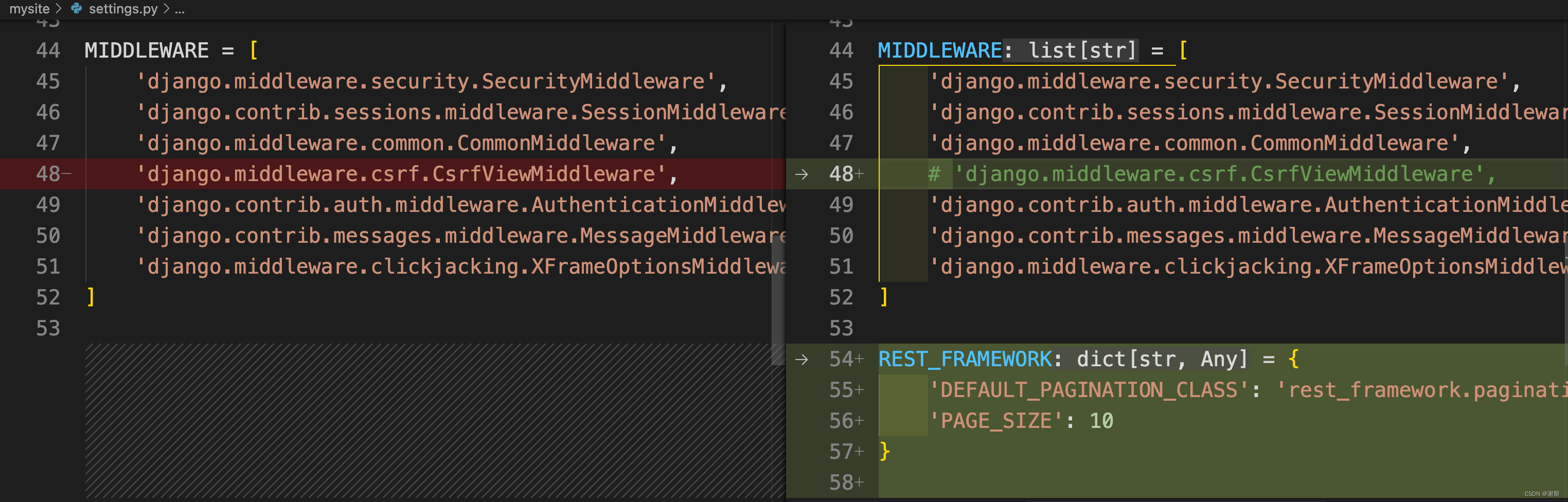Click REST_FRAMEWORK variable name
The image size is (1568, 502).
tap(965, 359)
